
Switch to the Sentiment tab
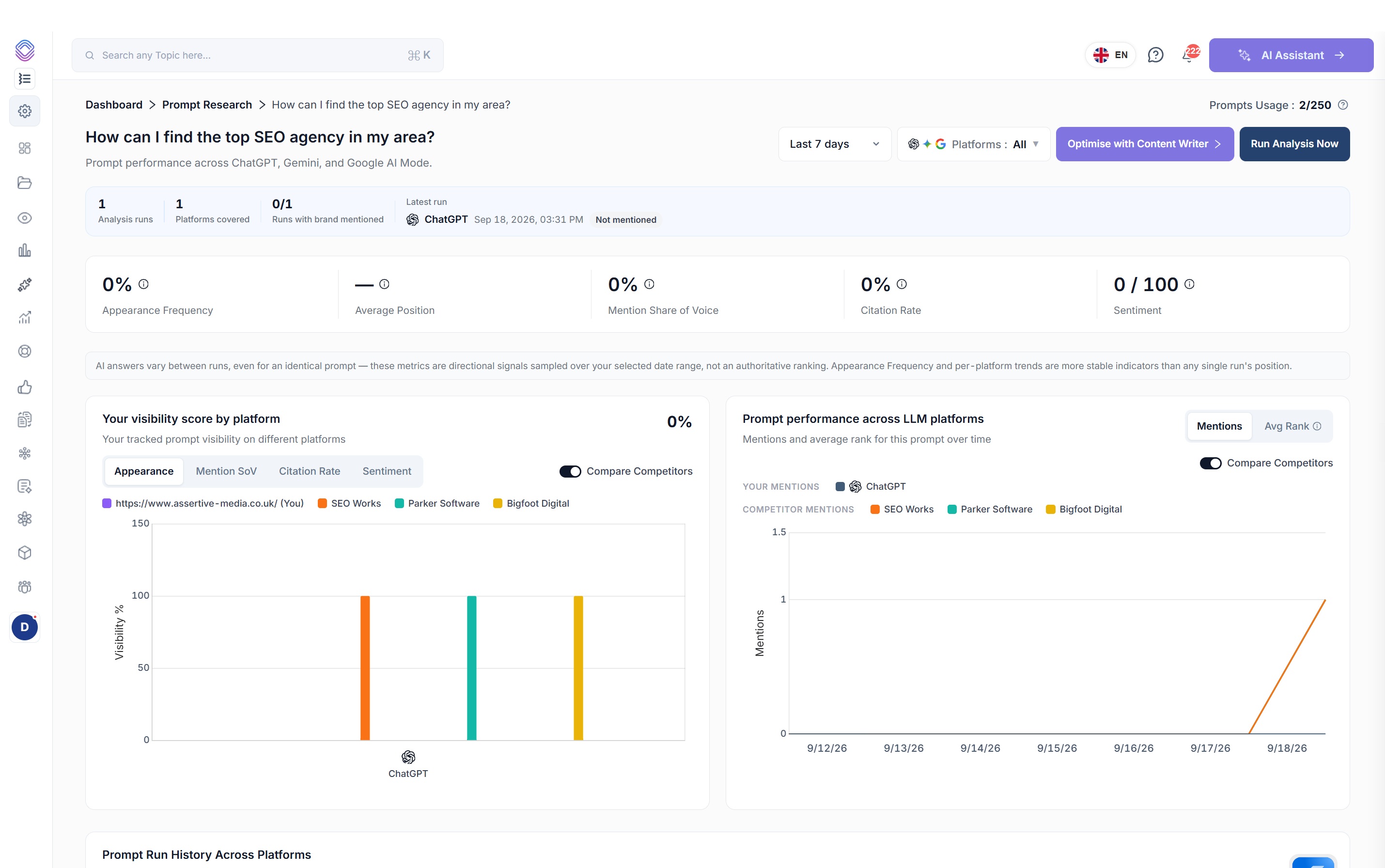click(x=387, y=471)
